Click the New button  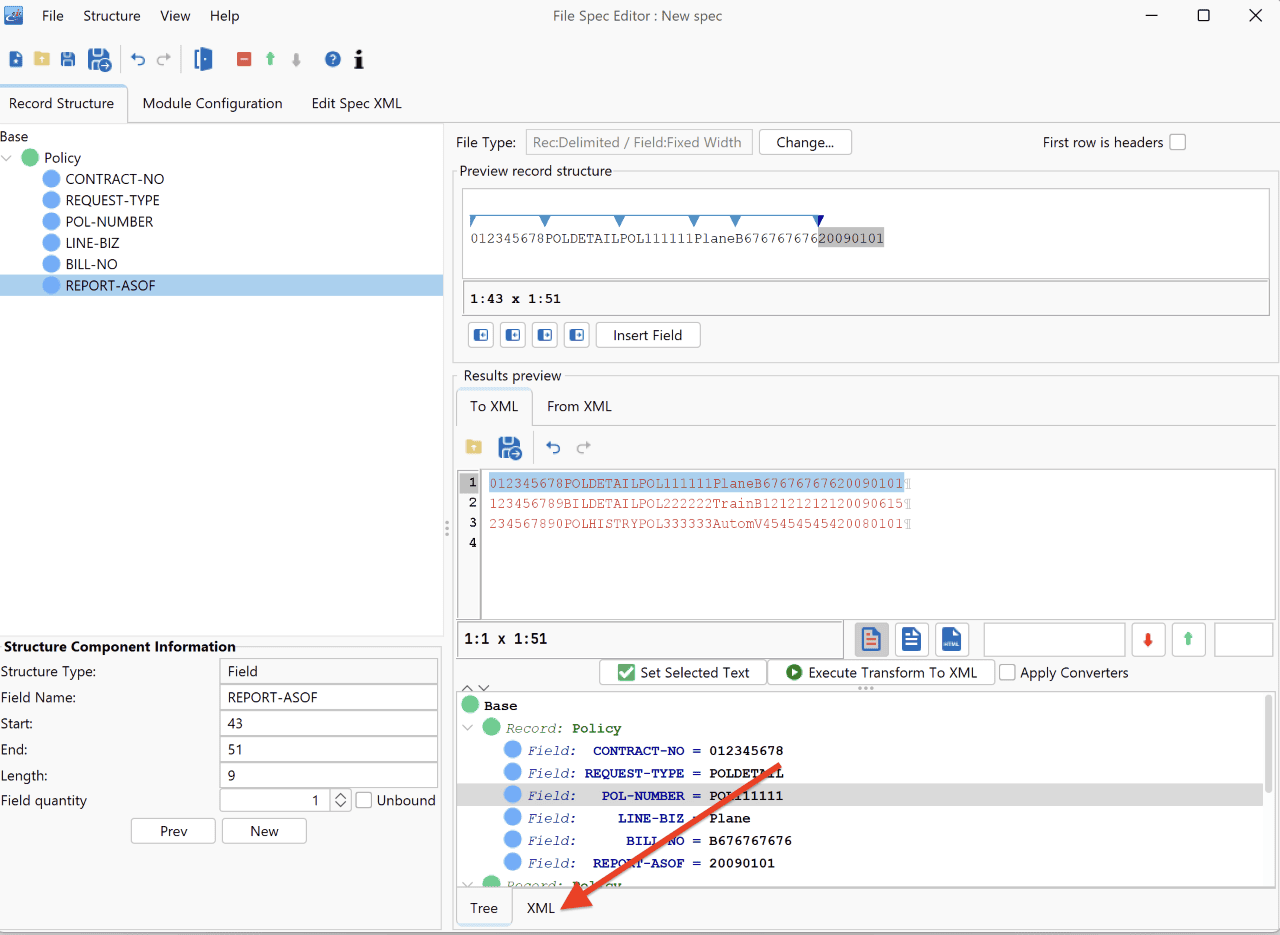click(264, 831)
